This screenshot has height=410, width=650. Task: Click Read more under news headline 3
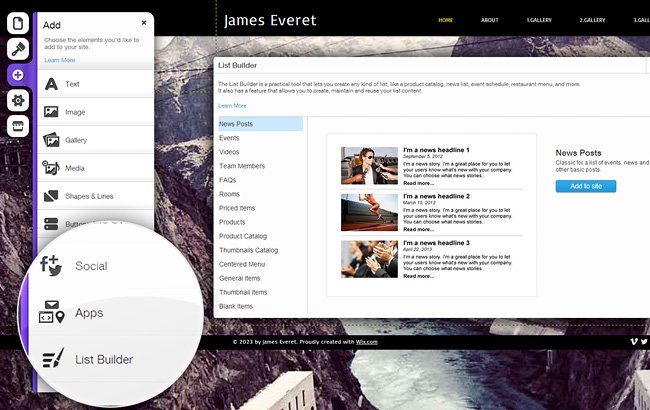[x=418, y=276]
